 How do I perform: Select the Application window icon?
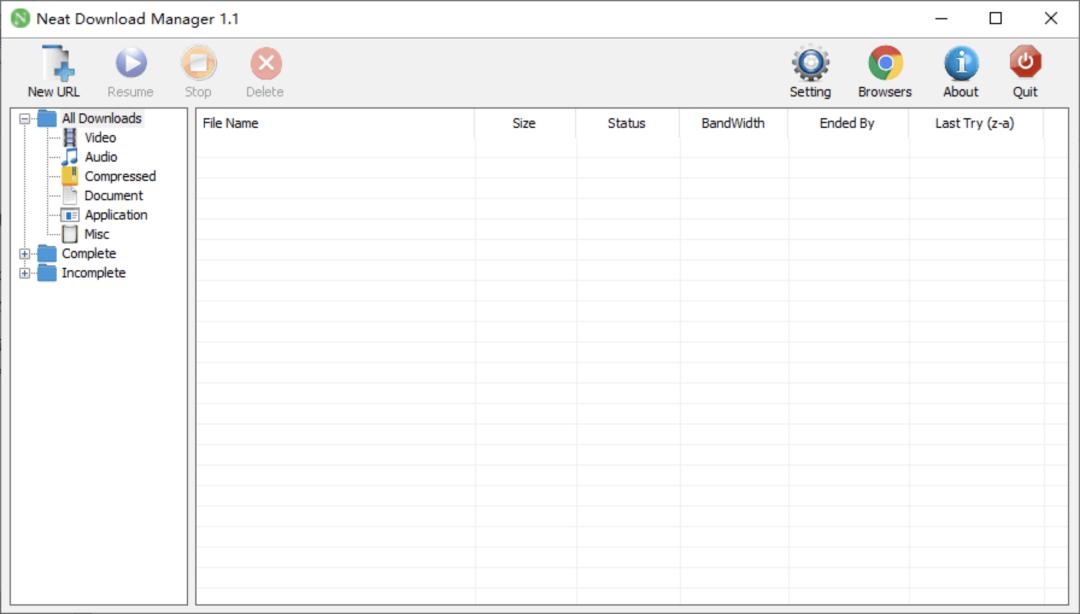click(70, 215)
